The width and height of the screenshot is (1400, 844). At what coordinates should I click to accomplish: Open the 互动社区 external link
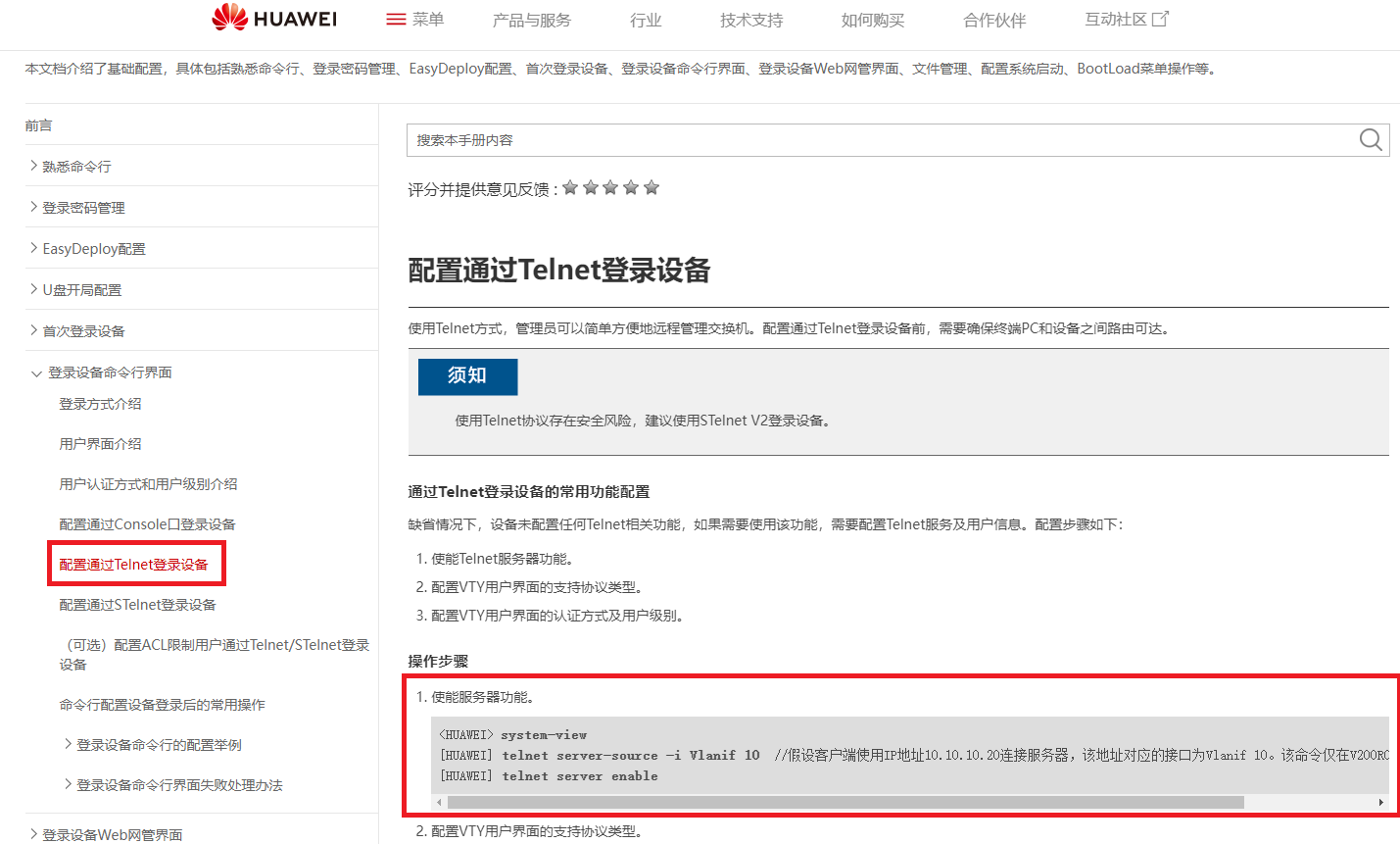tap(1127, 19)
